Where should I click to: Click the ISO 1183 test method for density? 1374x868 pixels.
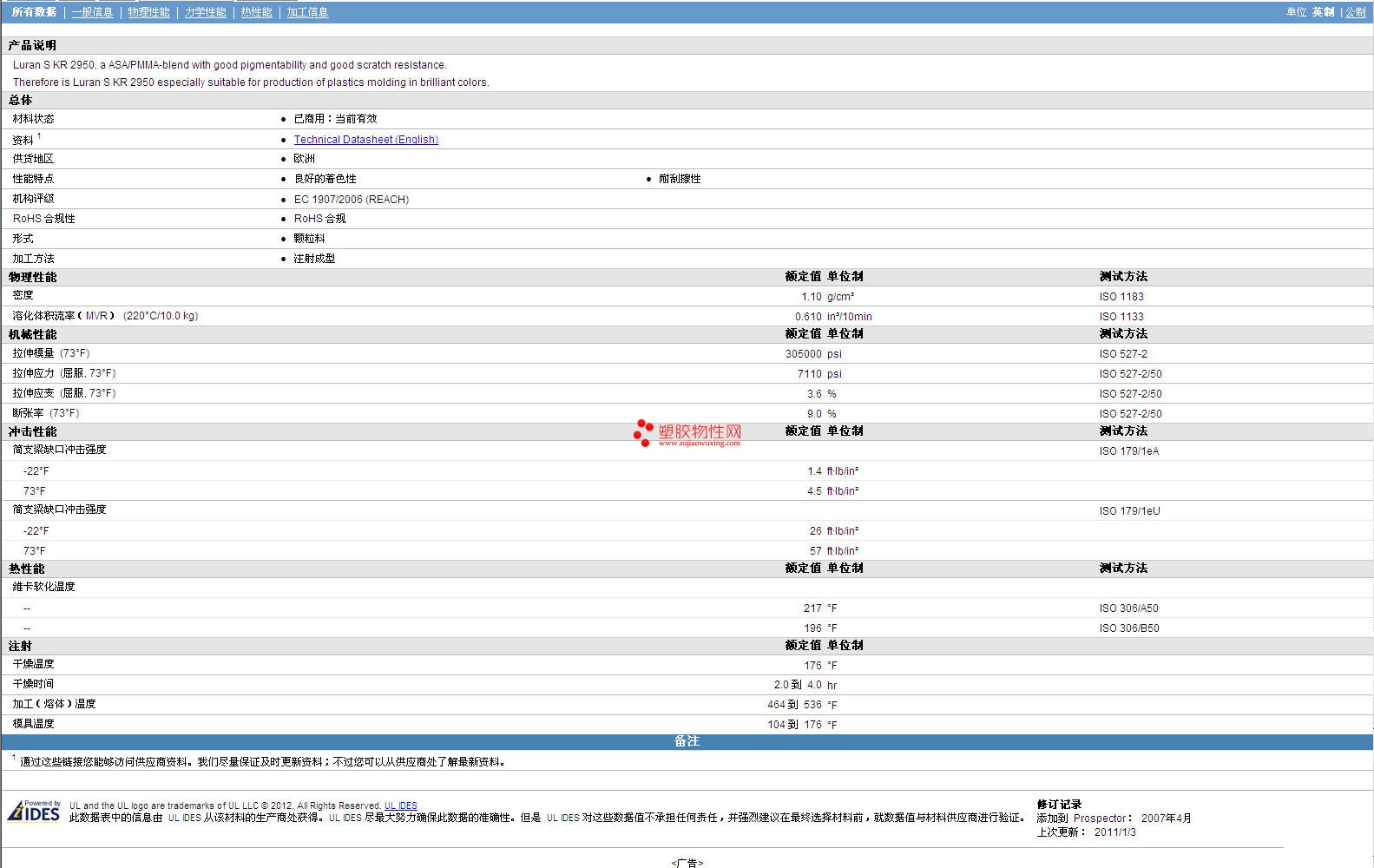[x=1121, y=297]
